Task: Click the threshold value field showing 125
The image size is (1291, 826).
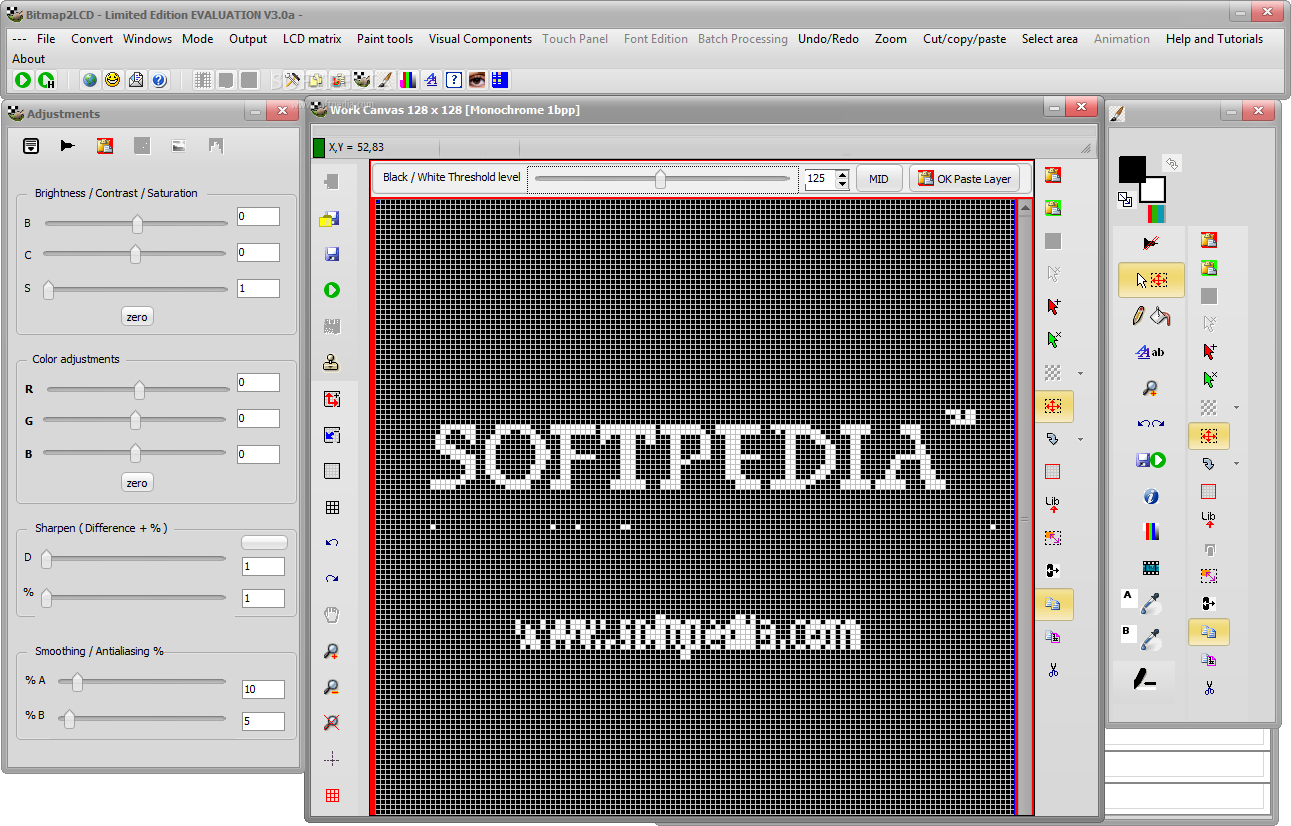Action: point(818,179)
